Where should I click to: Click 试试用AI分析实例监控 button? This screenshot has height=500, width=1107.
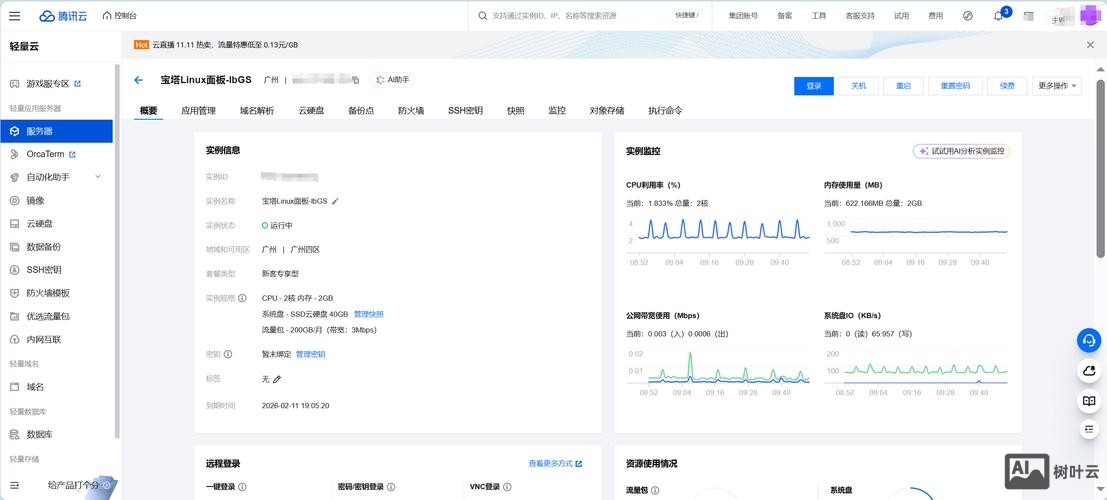[962, 151]
